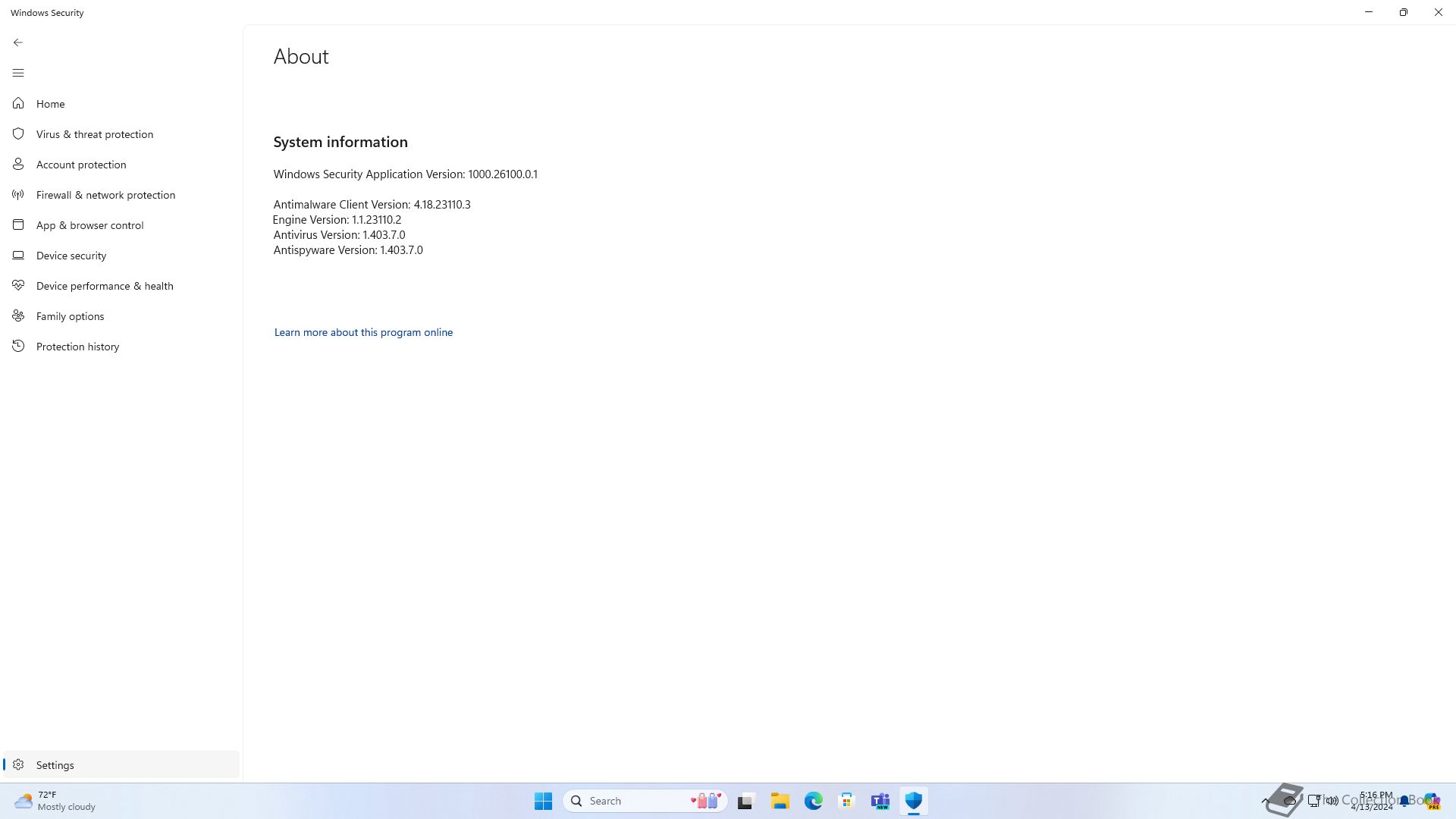Click Learn more about this program online

363,332
